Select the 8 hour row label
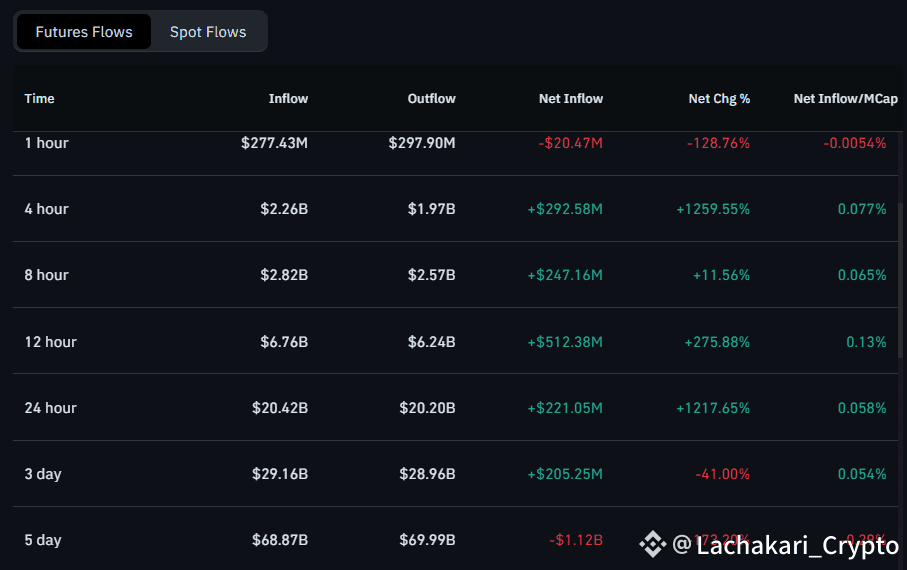Viewport: 907px width, 570px height. coord(47,275)
